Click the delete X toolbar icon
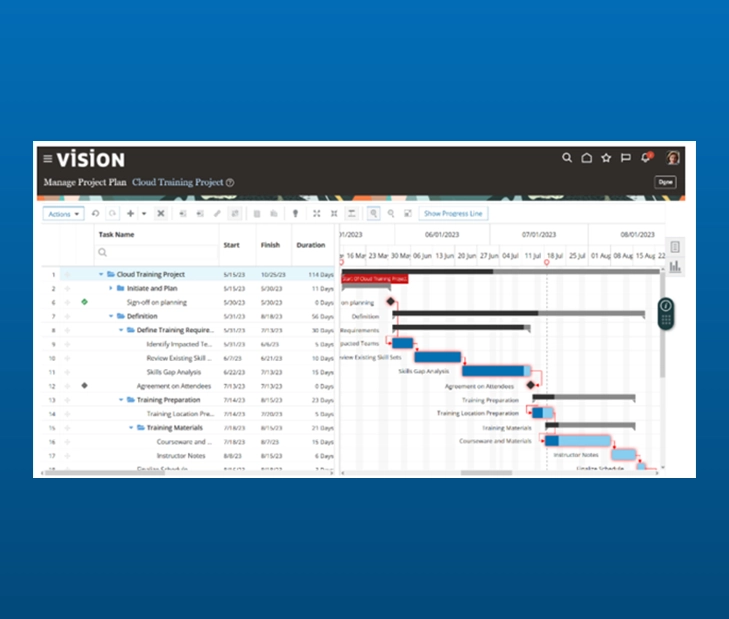729x619 pixels. pos(160,213)
